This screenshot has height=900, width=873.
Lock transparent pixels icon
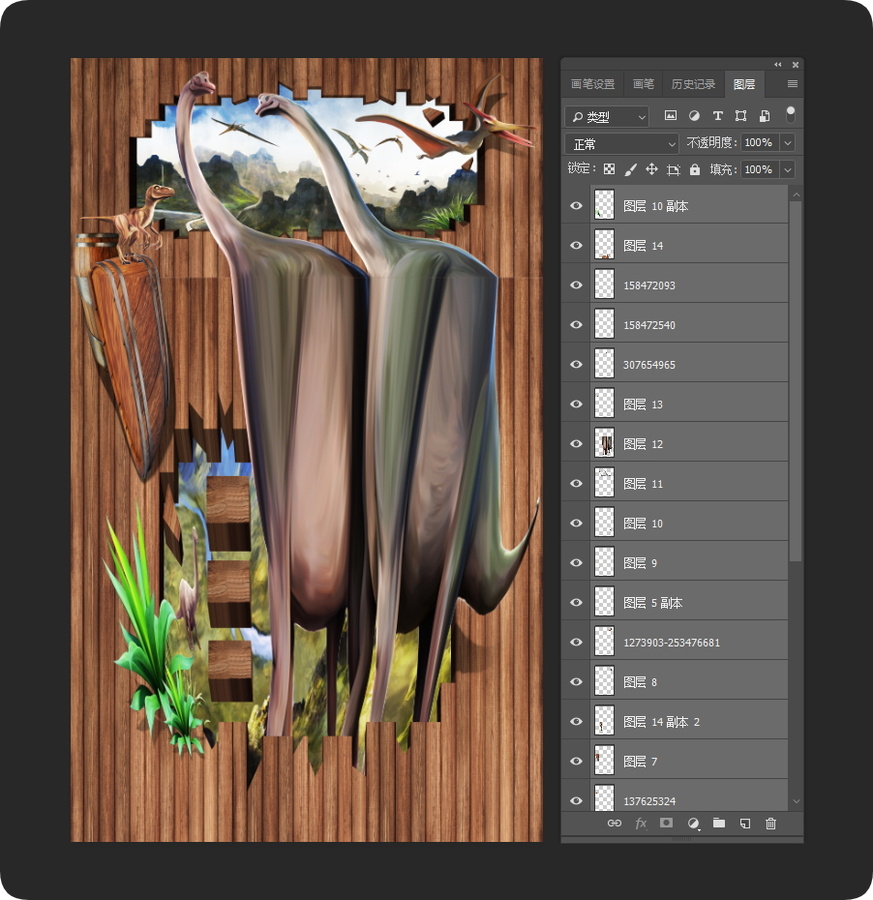pyautogui.click(x=610, y=169)
